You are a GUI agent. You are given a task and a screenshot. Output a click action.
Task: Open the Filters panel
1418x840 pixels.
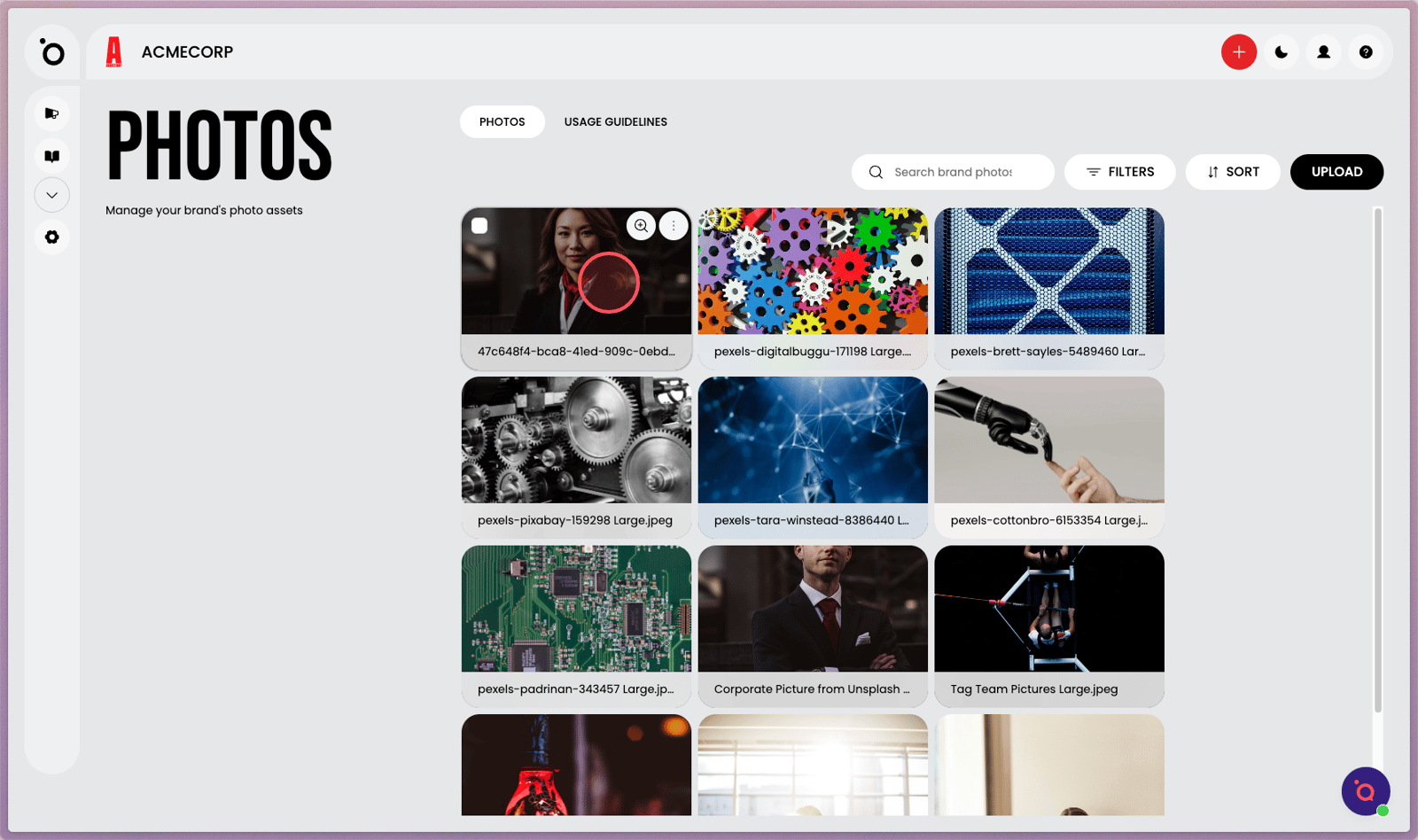coord(1120,172)
